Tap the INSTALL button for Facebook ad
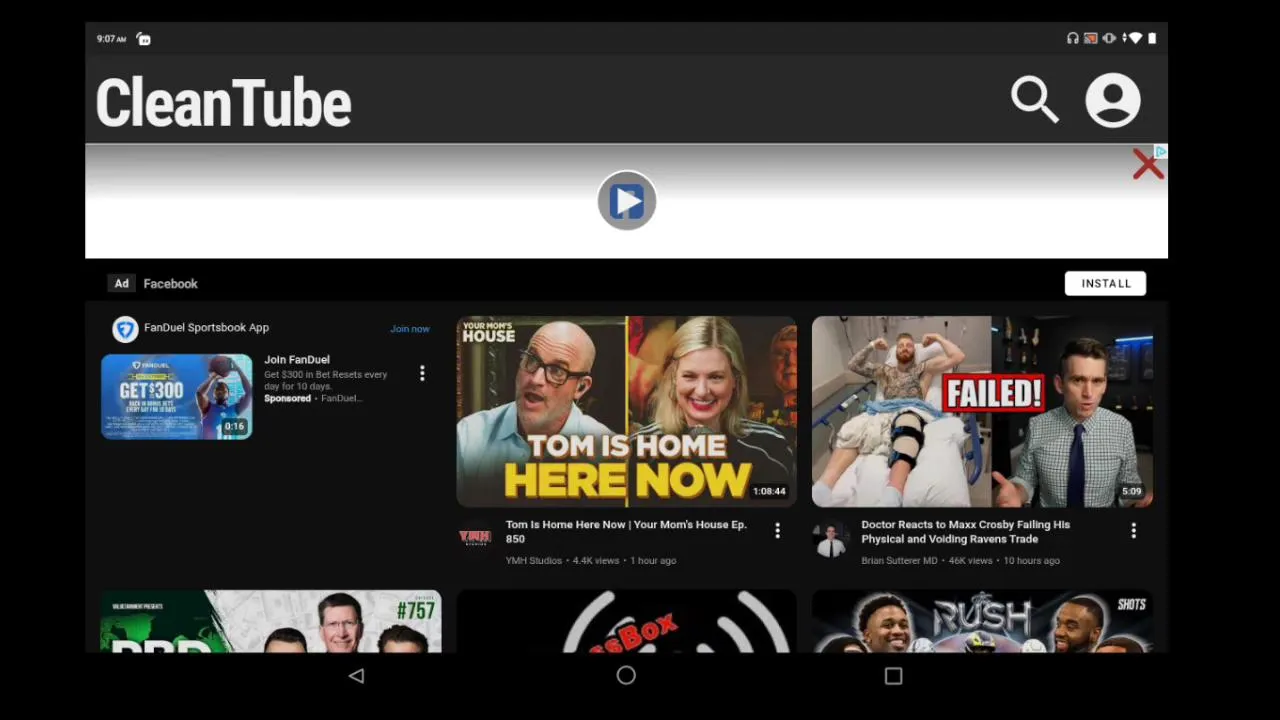Screen dimensions: 1280x720 pyautogui.click(x=1105, y=283)
